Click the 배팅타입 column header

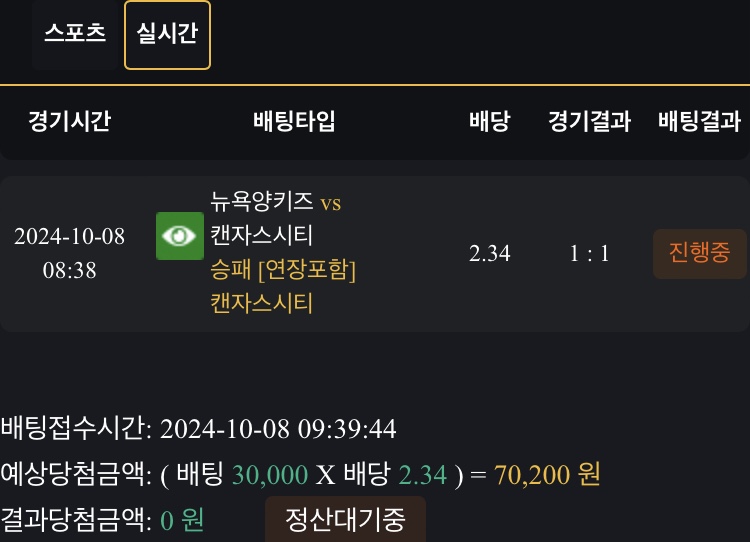[x=294, y=122]
